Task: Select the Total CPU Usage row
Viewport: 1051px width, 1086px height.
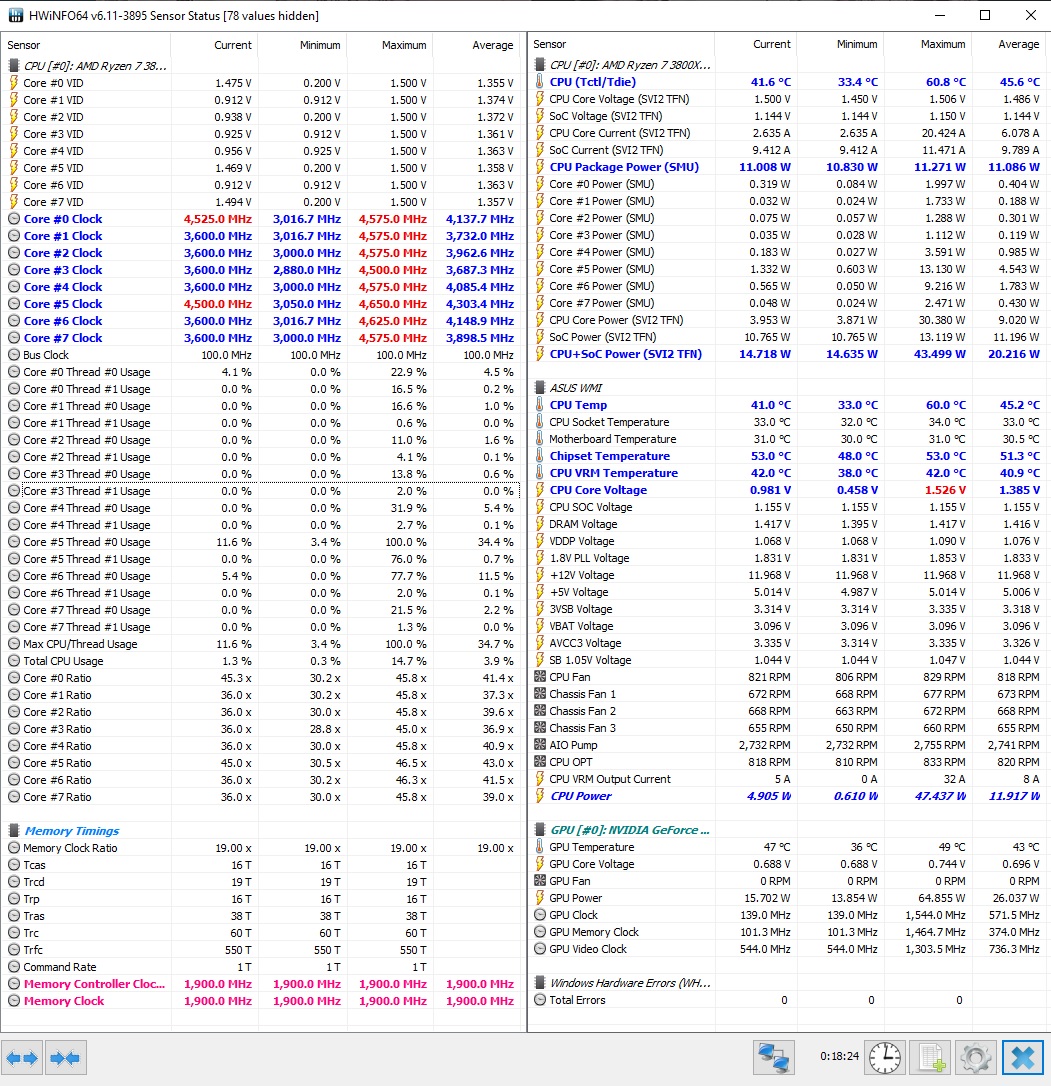Action: pos(261,661)
